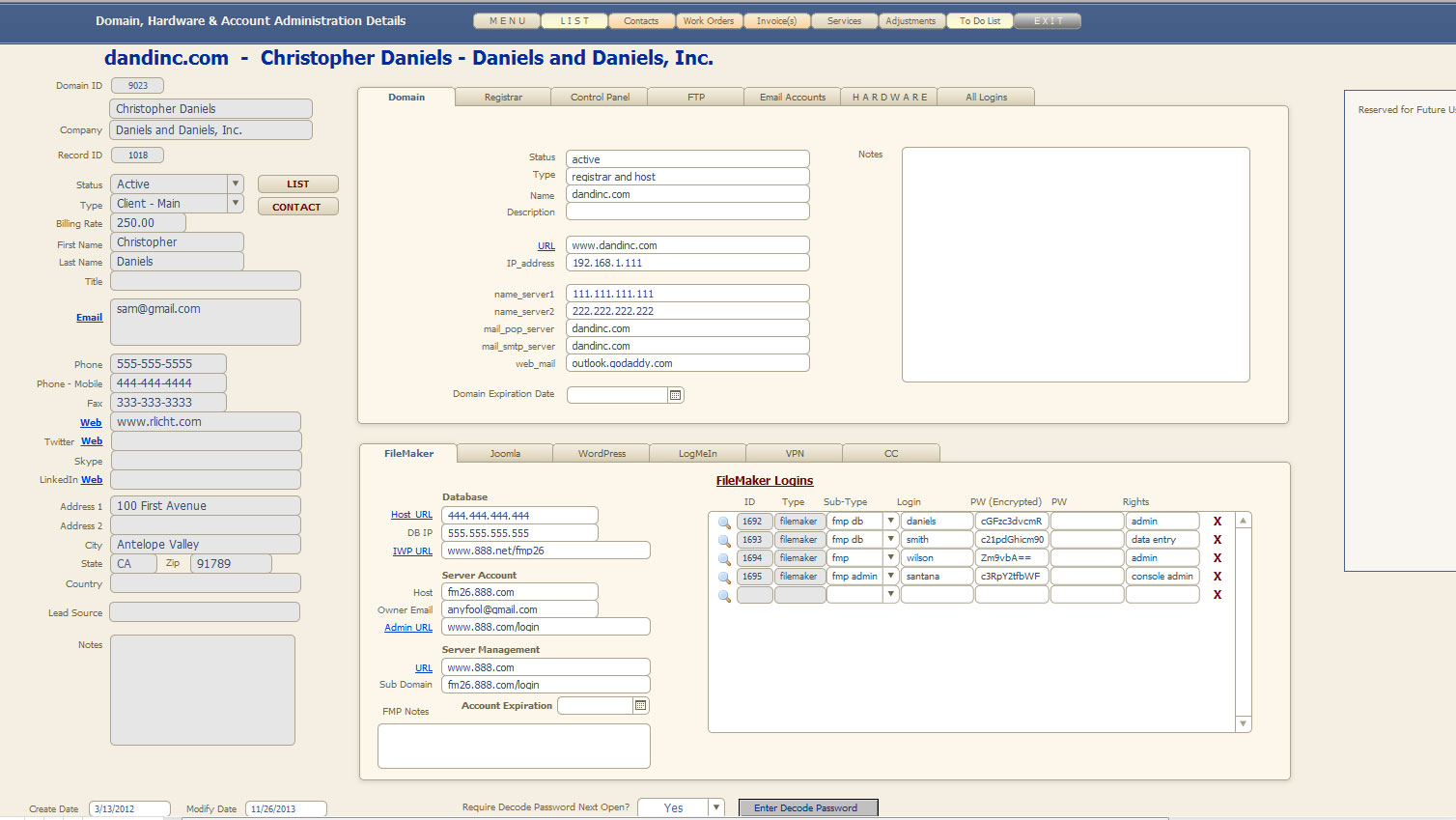Open magnifier for login ID 1692
The height and width of the screenshot is (820, 1456).
pos(724,522)
